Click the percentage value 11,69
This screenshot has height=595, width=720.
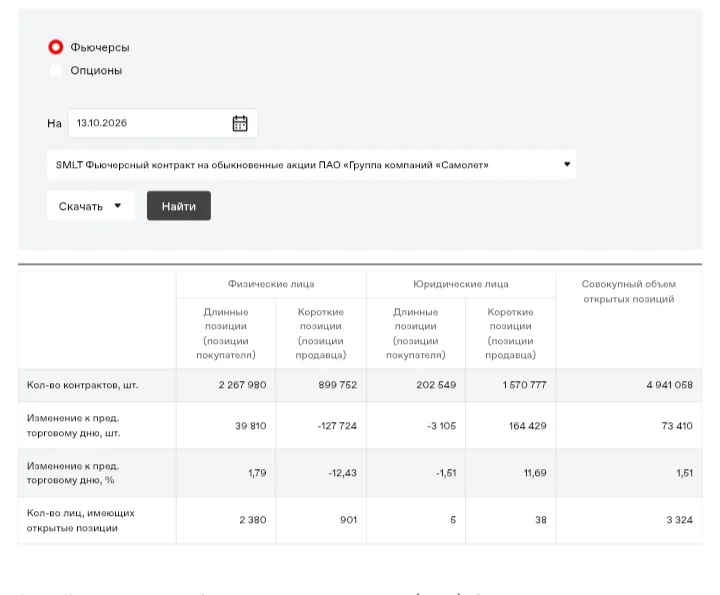pyautogui.click(x=535, y=473)
